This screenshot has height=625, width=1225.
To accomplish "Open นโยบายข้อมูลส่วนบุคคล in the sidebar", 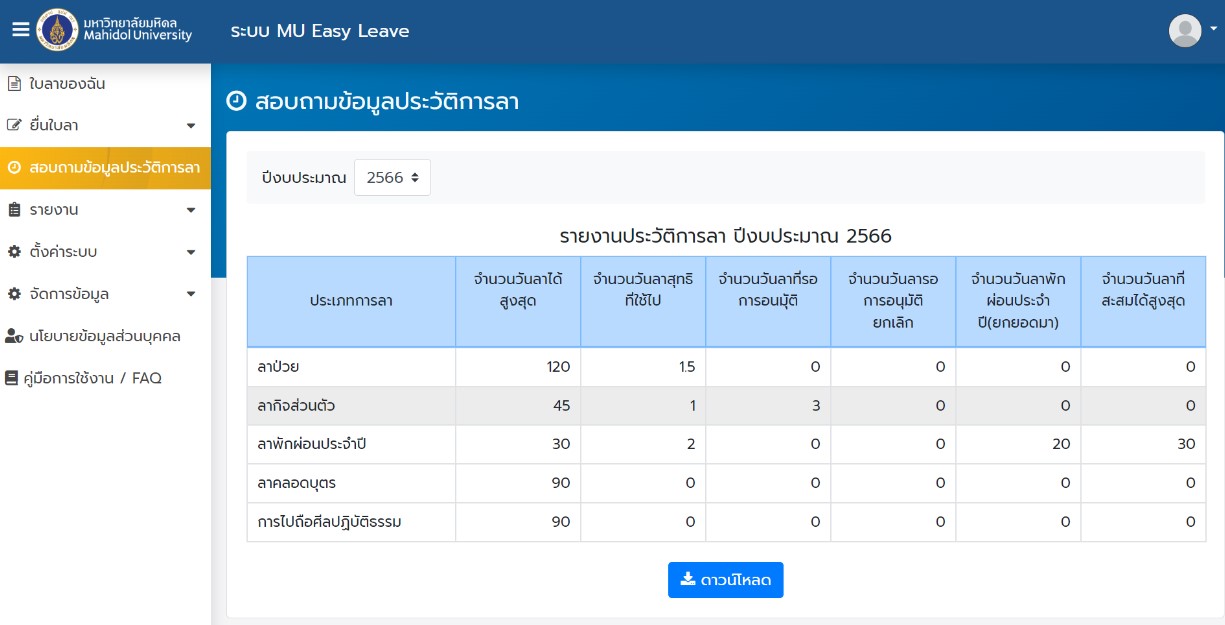I will [x=104, y=336].
